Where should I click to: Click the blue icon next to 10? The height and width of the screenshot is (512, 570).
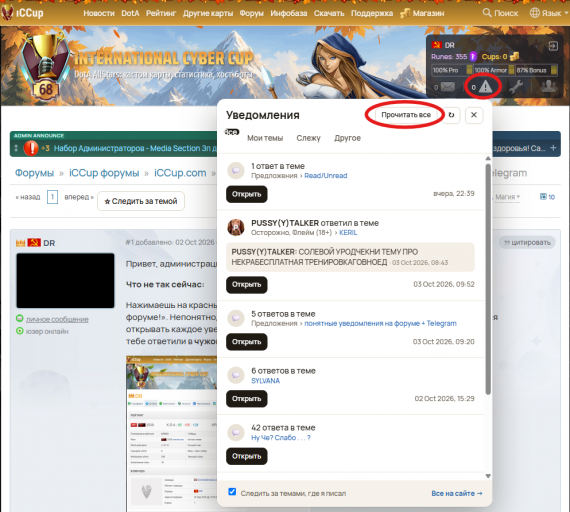pos(543,197)
